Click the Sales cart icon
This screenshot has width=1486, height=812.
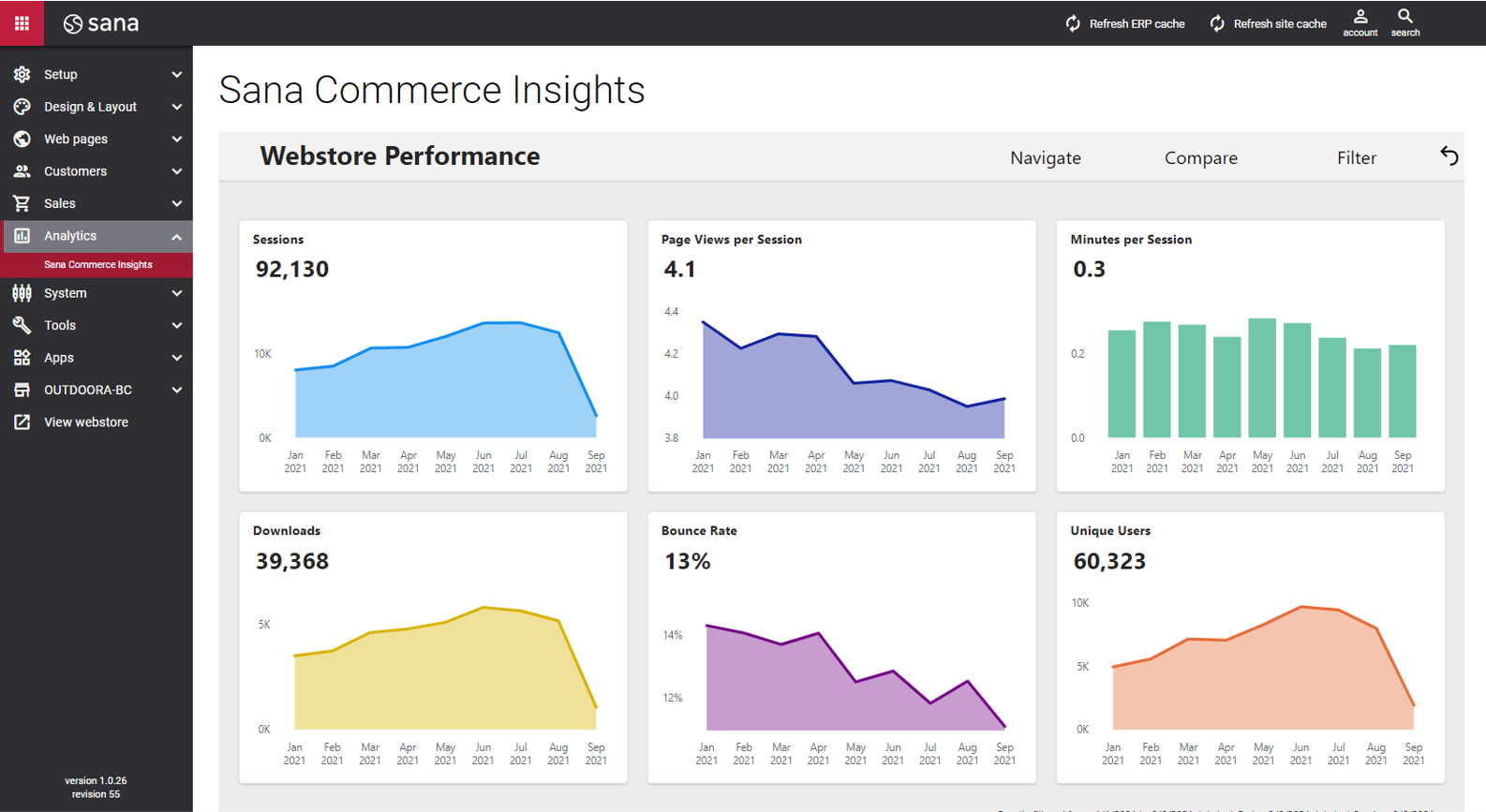pyautogui.click(x=22, y=203)
